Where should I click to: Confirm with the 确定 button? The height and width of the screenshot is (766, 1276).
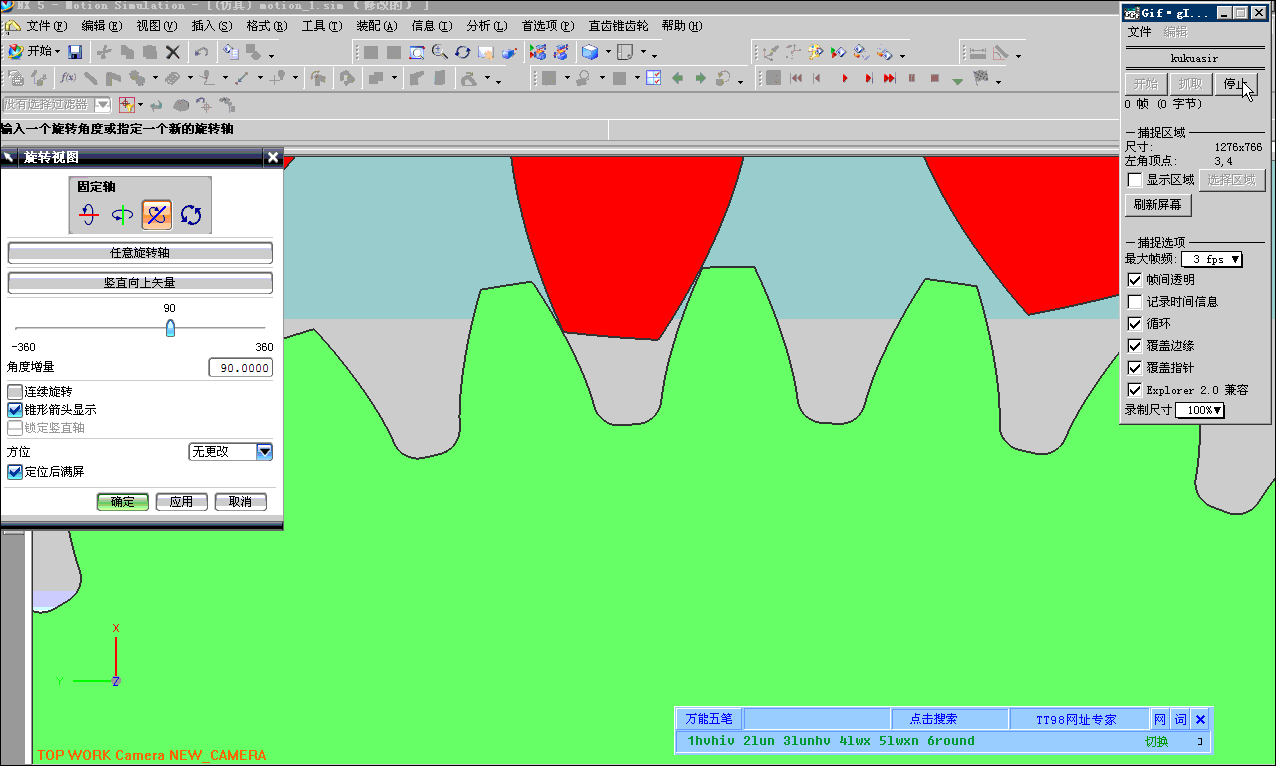pyautogui.click(x=123, y=502)
